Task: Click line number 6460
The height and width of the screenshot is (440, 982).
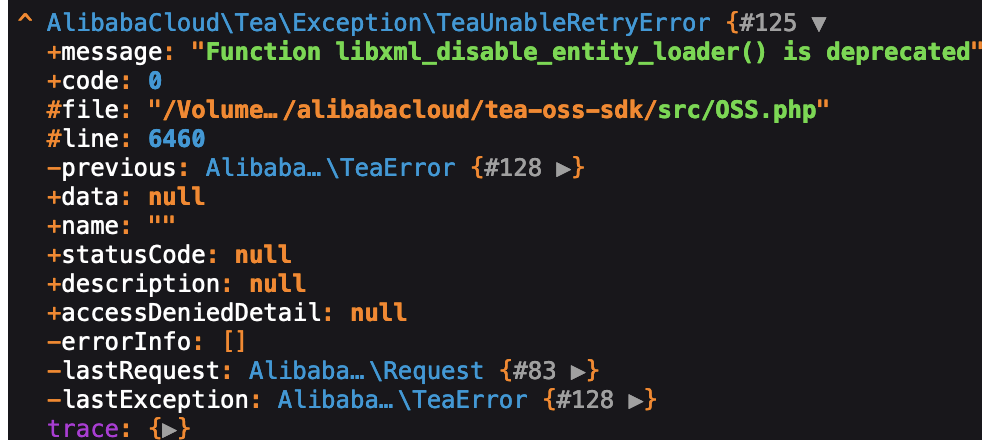Action: pos(177,139)
